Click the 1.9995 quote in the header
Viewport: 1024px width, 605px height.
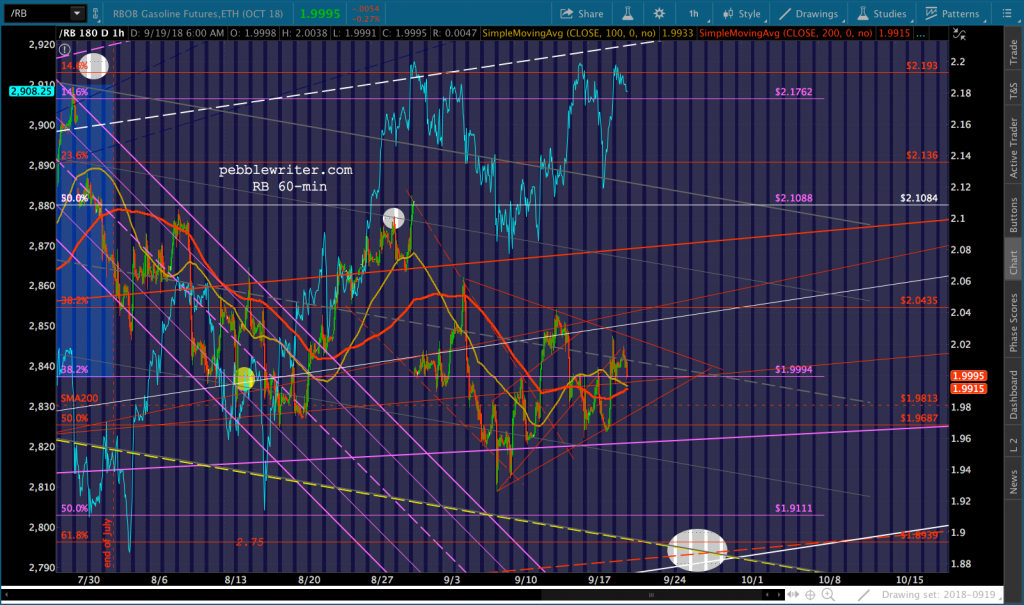tap(320, 13)
